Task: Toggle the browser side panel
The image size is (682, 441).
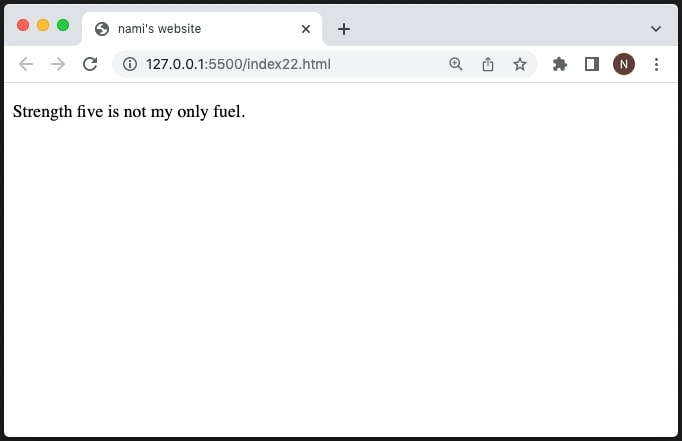Action: (x=592, y=64)
